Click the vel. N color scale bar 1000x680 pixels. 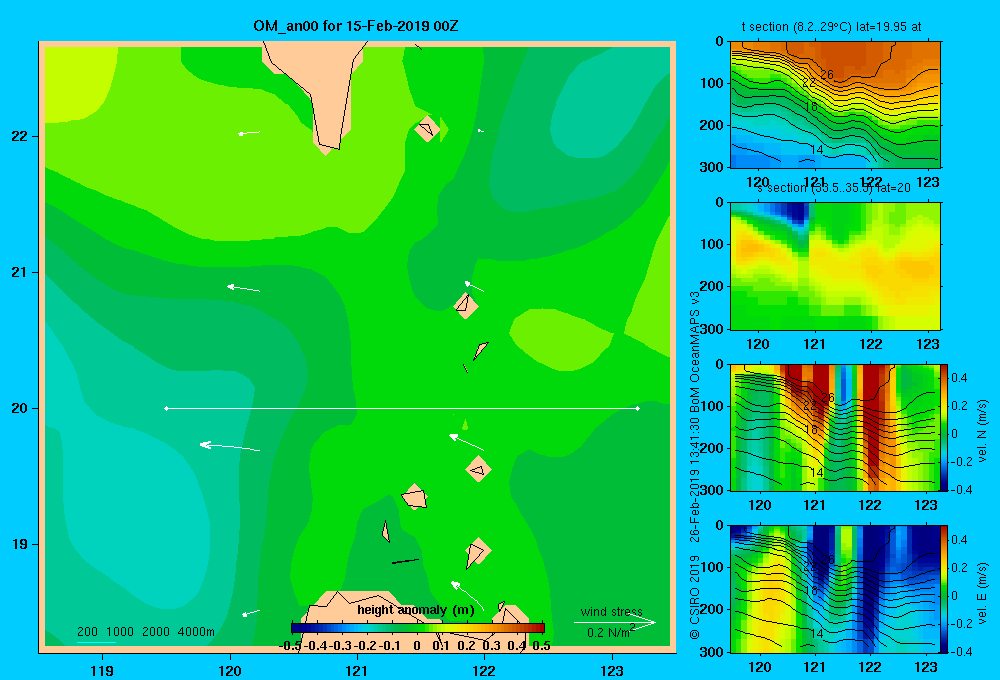(945, 427)
